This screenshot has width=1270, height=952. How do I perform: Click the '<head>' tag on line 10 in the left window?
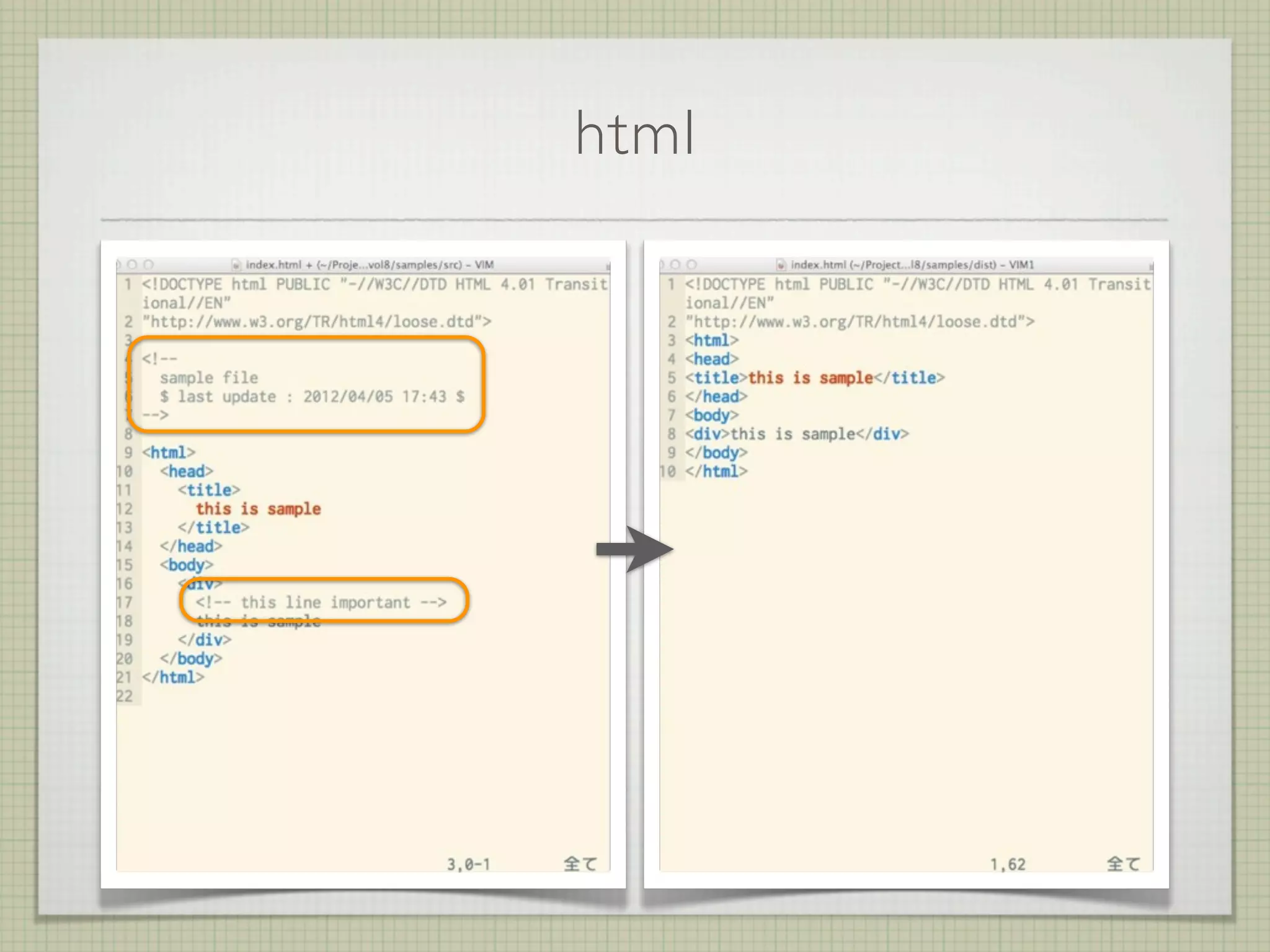[x=186, y=472]
